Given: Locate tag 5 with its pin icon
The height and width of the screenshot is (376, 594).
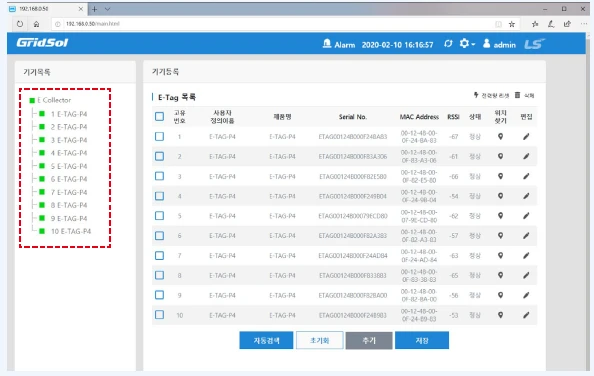Looking at the screenshot, I should (500, 215).
